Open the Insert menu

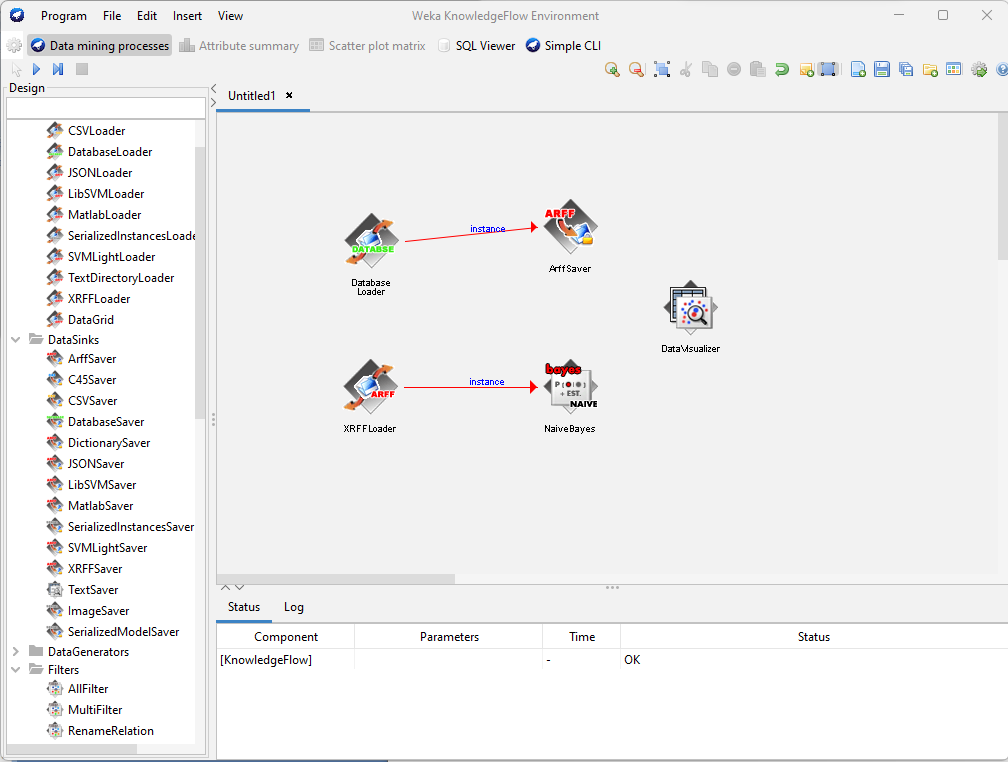point(187,15)
